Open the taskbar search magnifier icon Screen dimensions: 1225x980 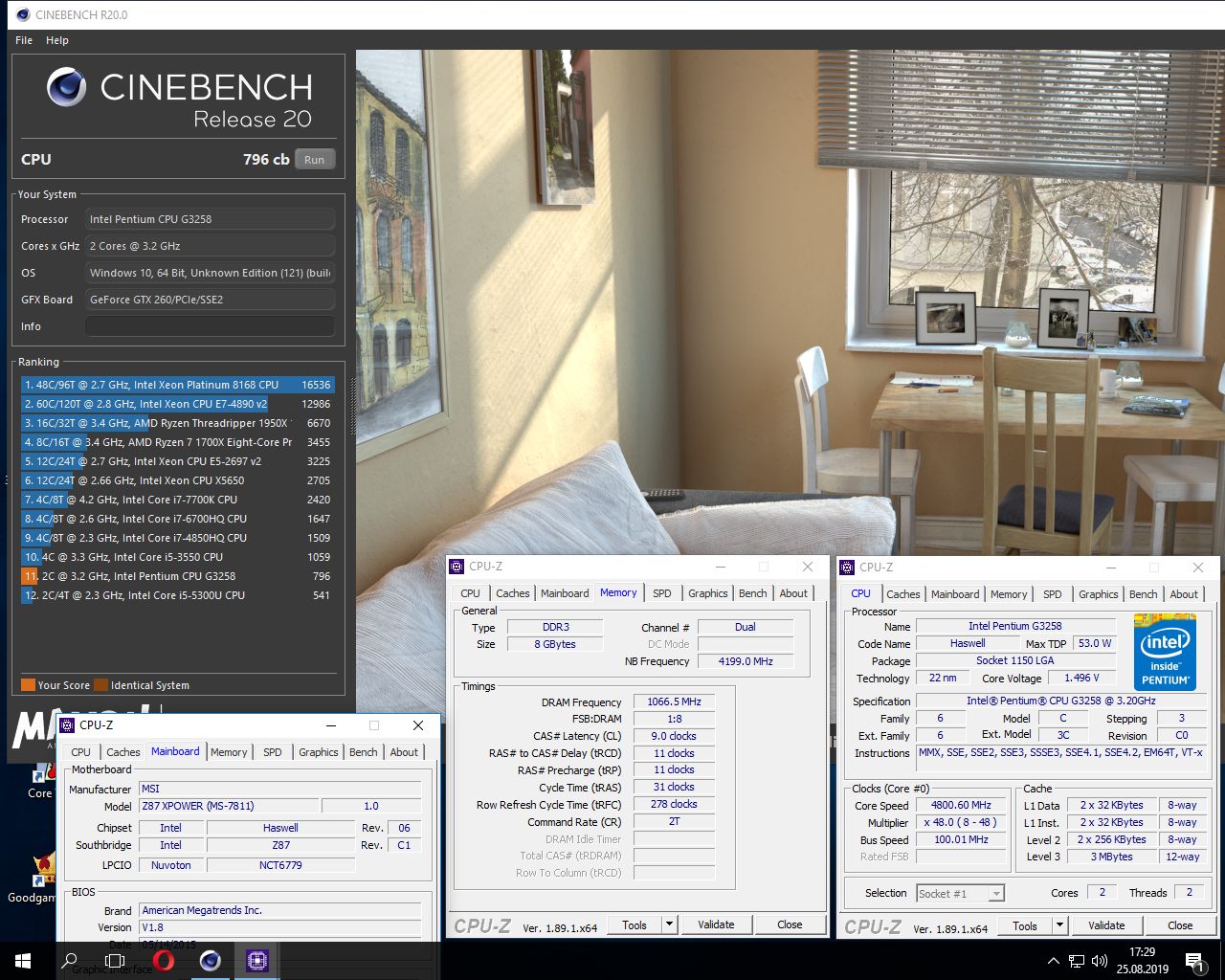(x=69, y=961)
